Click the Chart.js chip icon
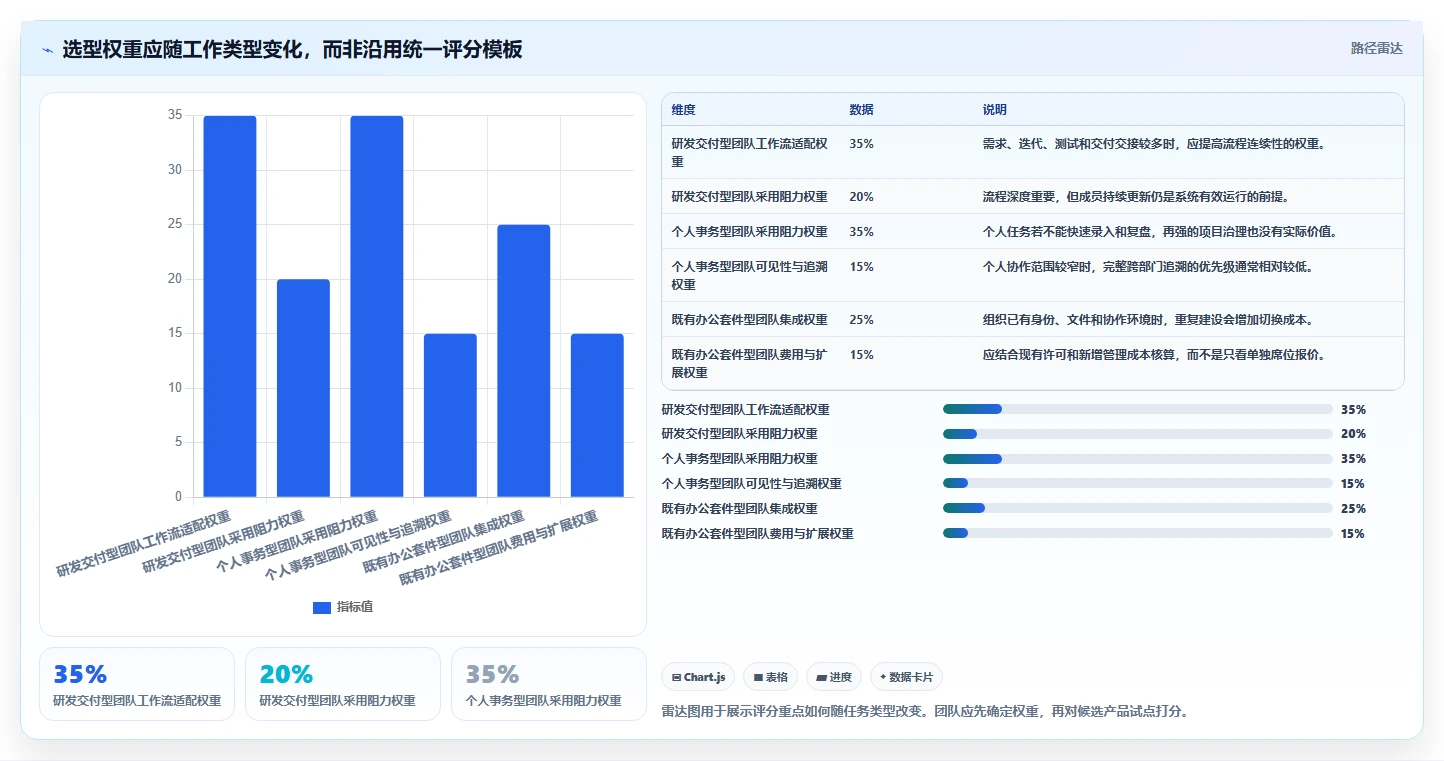 677,678
